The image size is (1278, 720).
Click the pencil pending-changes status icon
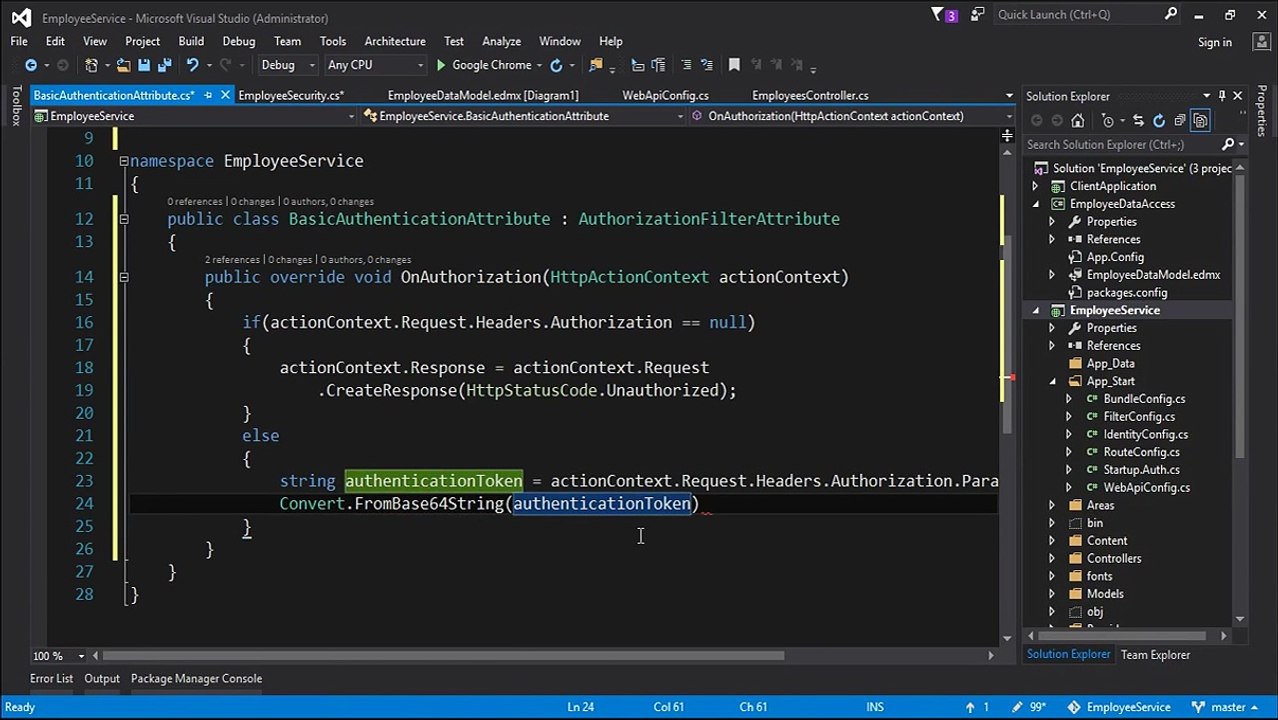coord(1017,707)
